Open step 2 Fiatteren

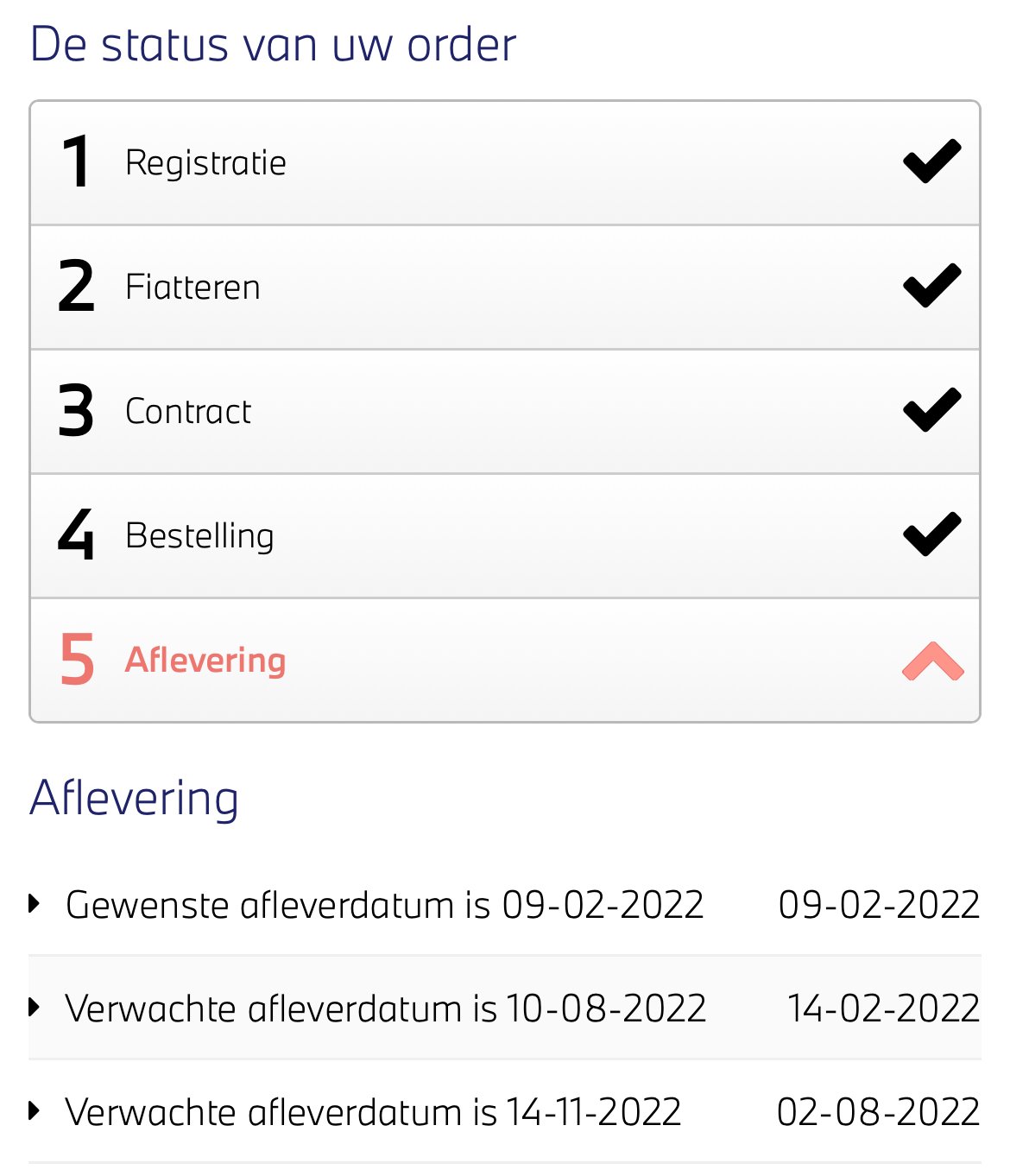pos(193,288)
